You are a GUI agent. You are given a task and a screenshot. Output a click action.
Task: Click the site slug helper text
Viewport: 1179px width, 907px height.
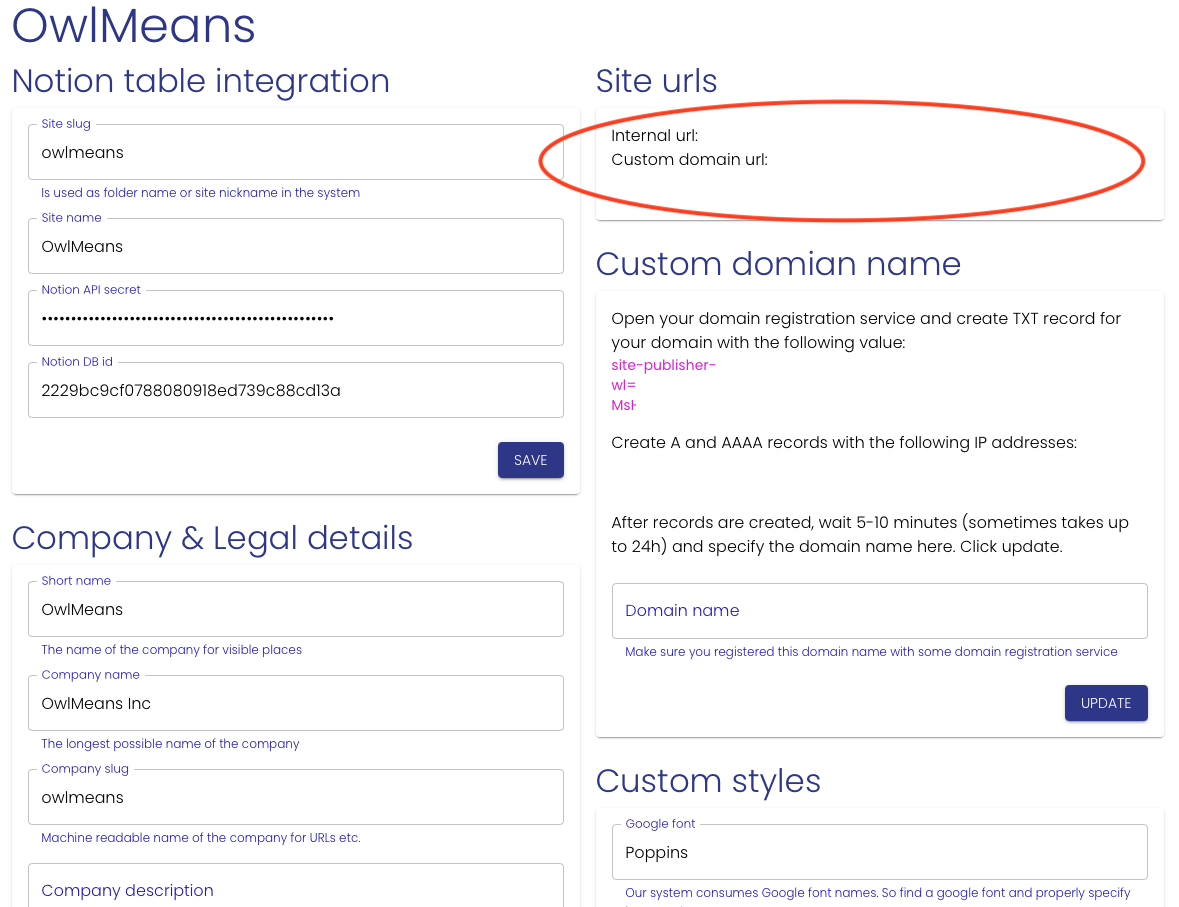pos(201,193)
